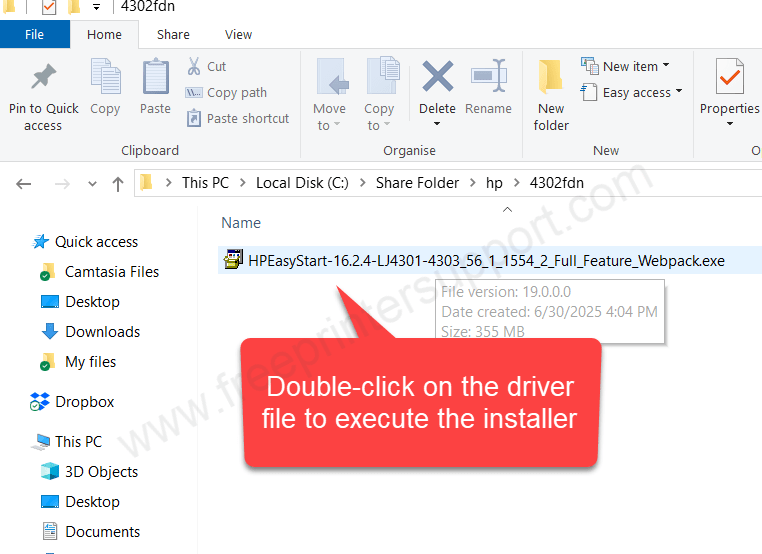Select This PC in navigation pane

click(78, 442)
